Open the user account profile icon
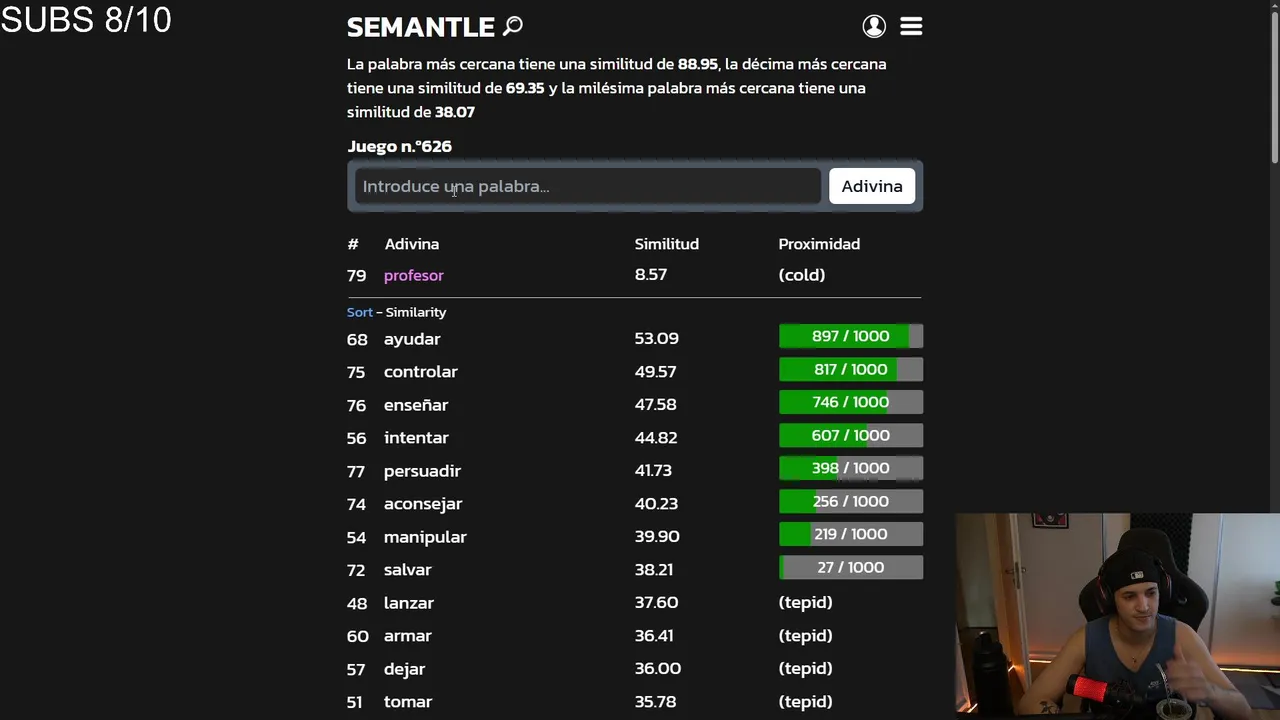The image size is (1280, 720). click(874, 26)
